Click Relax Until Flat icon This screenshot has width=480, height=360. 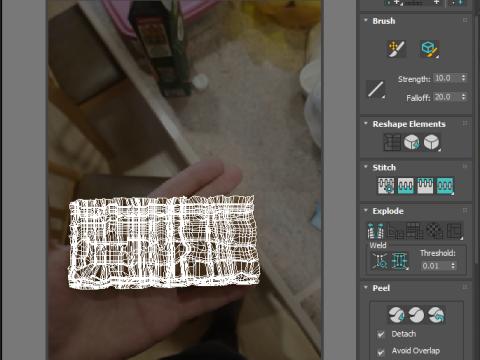click(x=412, y=142)
